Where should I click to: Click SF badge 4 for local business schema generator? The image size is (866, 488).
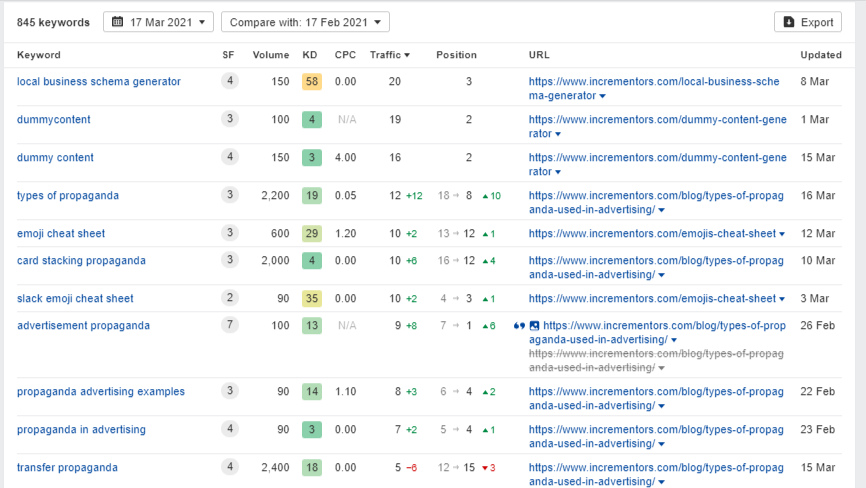coord(230,81)
